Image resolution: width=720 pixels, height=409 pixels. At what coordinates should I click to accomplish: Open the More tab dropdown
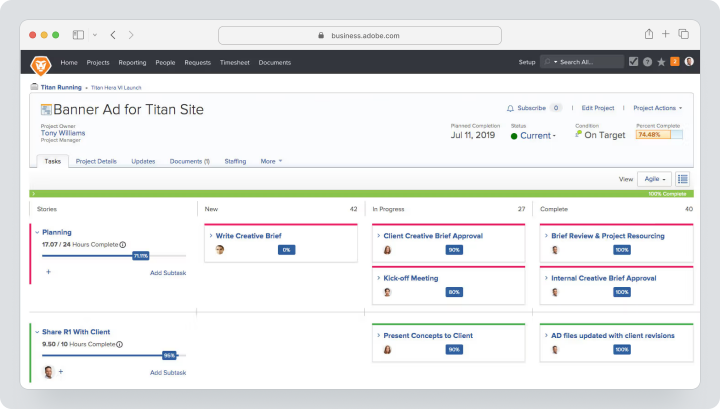pyautogui.click(x=271, y=162)
